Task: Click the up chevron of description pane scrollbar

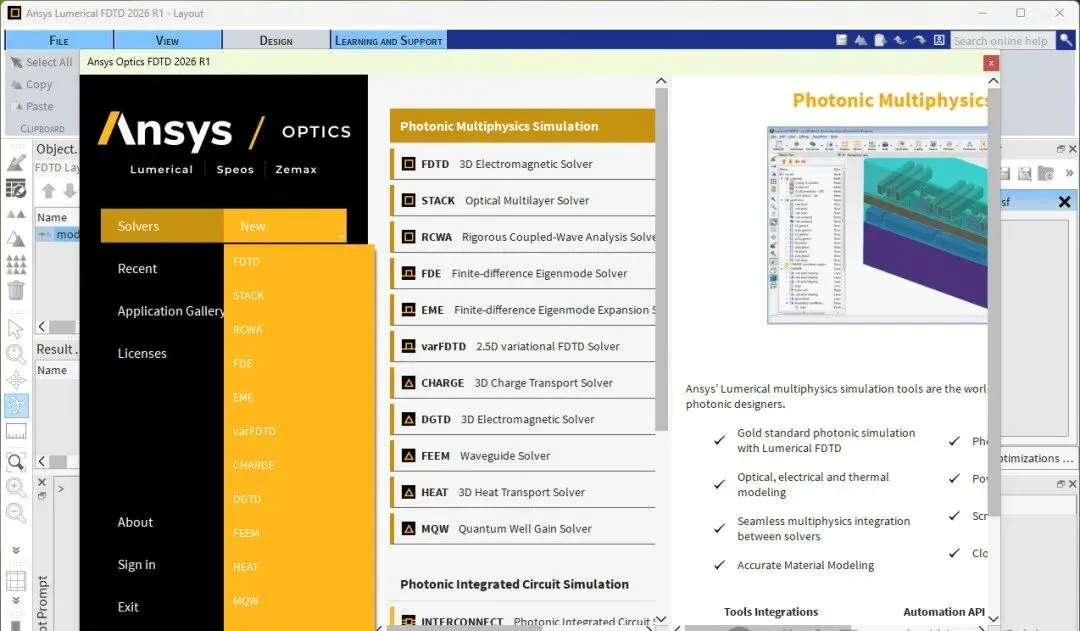Action: pyautogui.click(x=994, y=81)
